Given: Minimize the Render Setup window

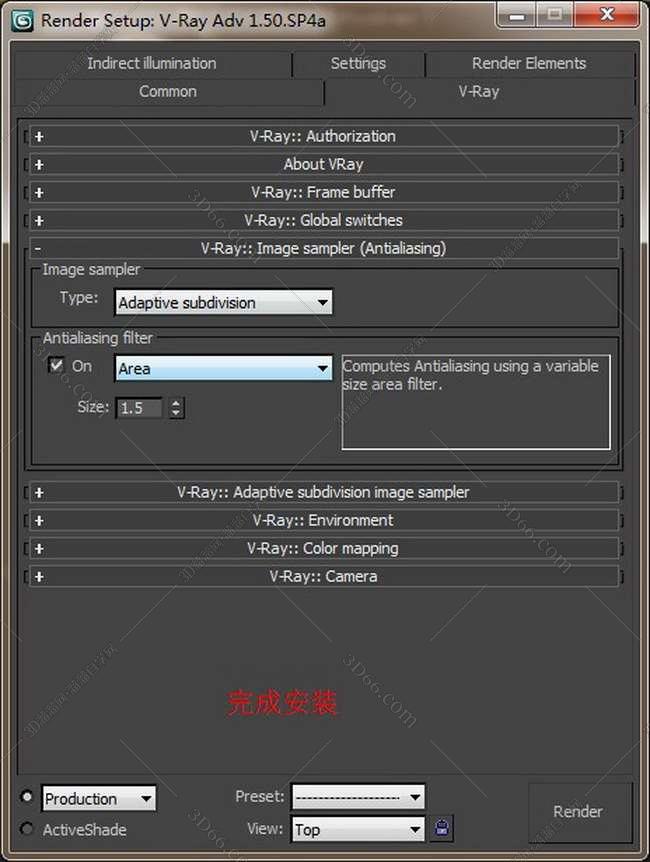Looking at the screenshot, I should click(516, 15).
